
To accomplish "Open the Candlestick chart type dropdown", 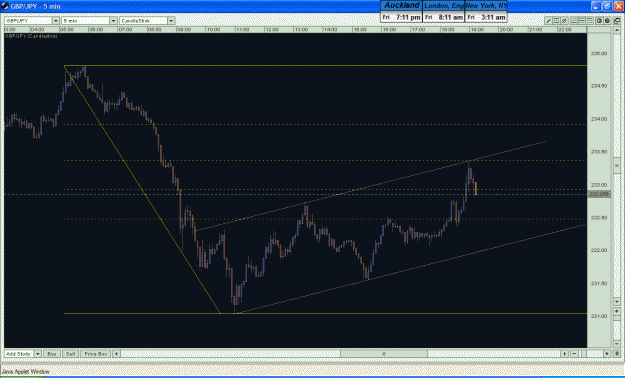I will click(171, 21).
